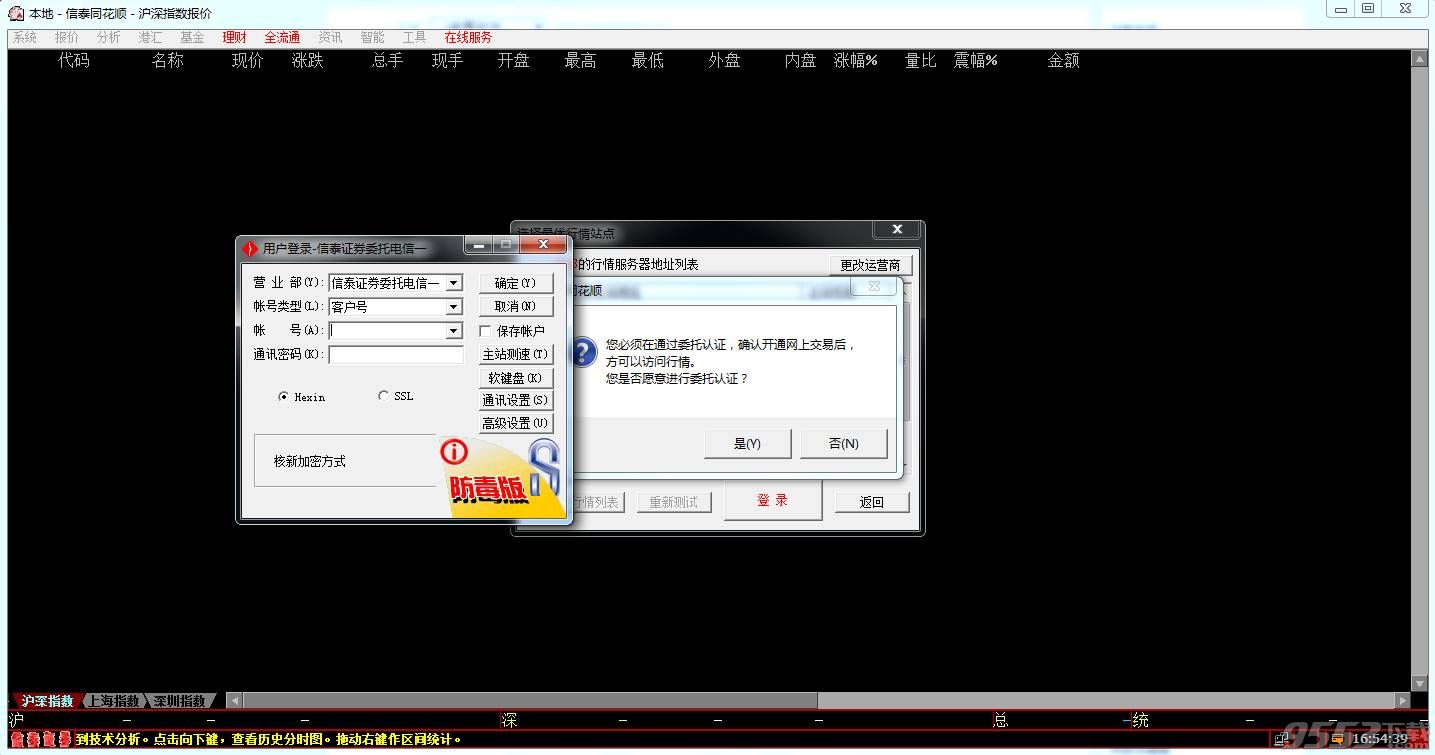Enable the 保存帐户 checkbox
The image size is (1435, 755).
(485, 331)
